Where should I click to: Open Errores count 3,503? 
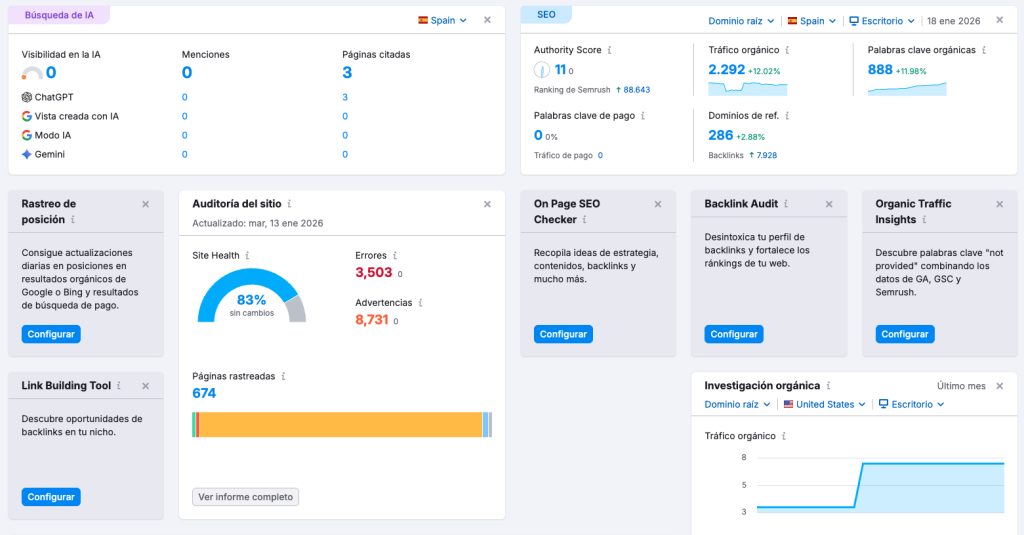point(374,272)
